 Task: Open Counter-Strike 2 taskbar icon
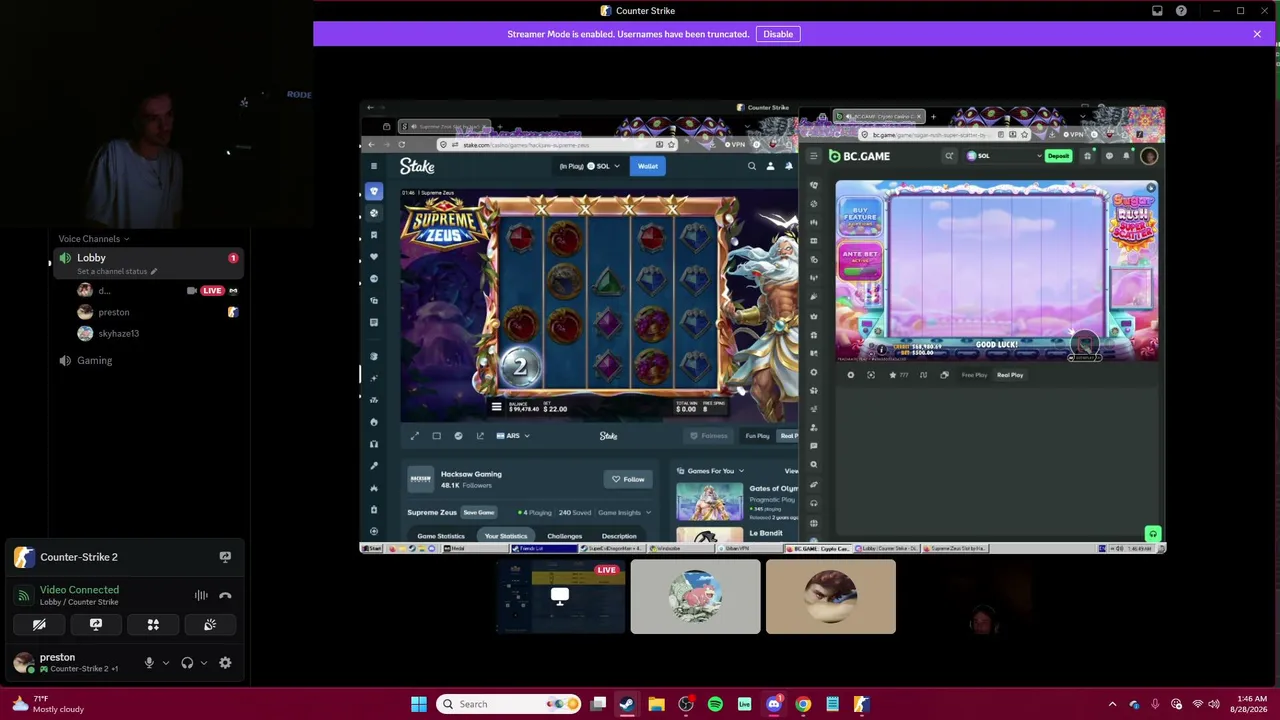pyautogui.click(x=861, y=704)
